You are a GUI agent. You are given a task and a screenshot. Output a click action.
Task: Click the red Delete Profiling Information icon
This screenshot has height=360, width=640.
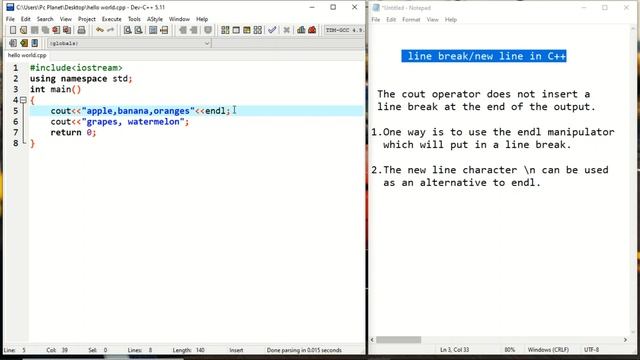coord(312,30)
